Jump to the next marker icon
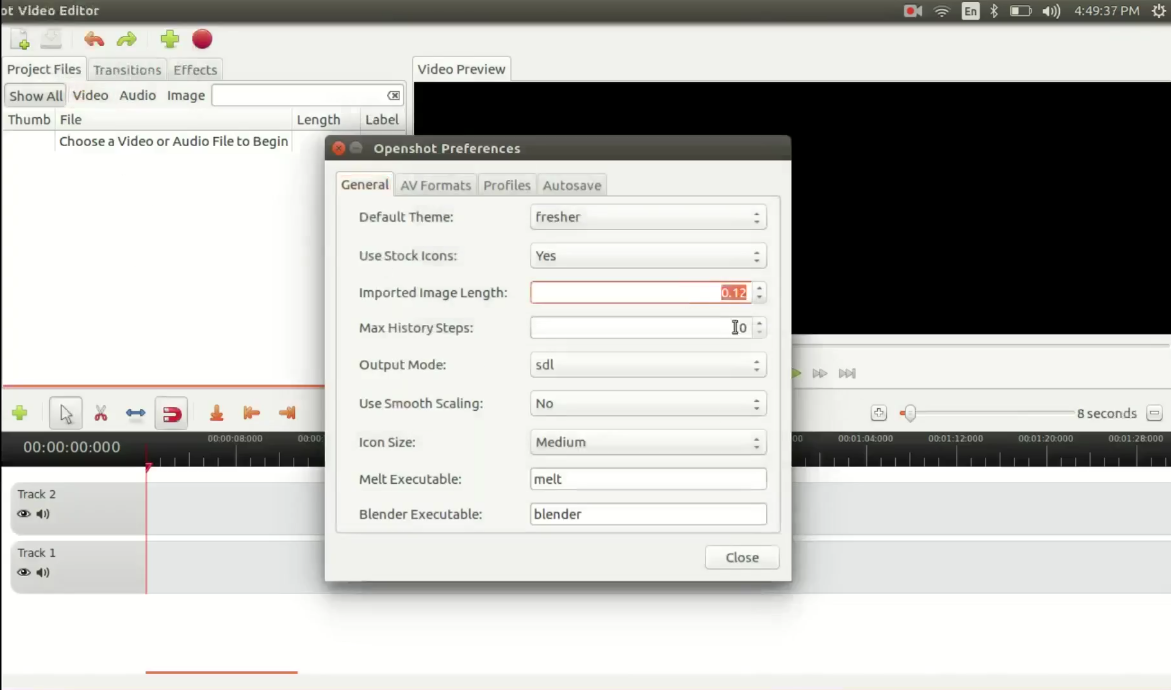Image resolution: width=1171 pixels, height=690 pixels. coord(287,413)
